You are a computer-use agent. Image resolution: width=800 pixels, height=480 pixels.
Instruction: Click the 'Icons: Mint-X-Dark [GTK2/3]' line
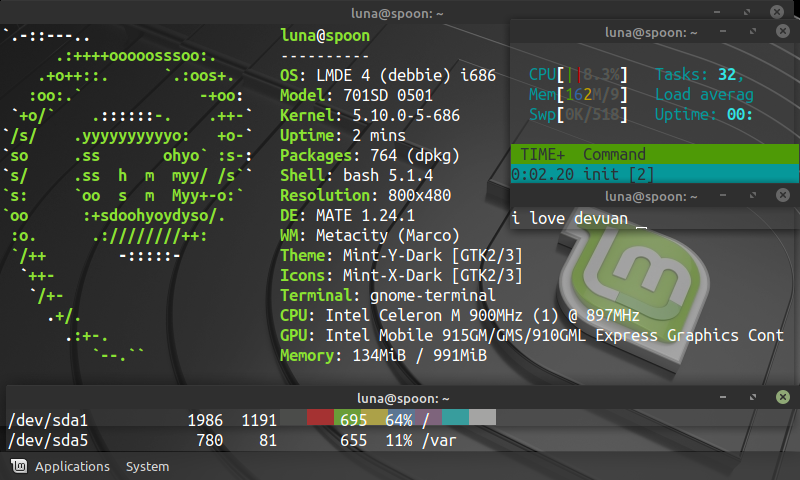(x=402, y=275)
